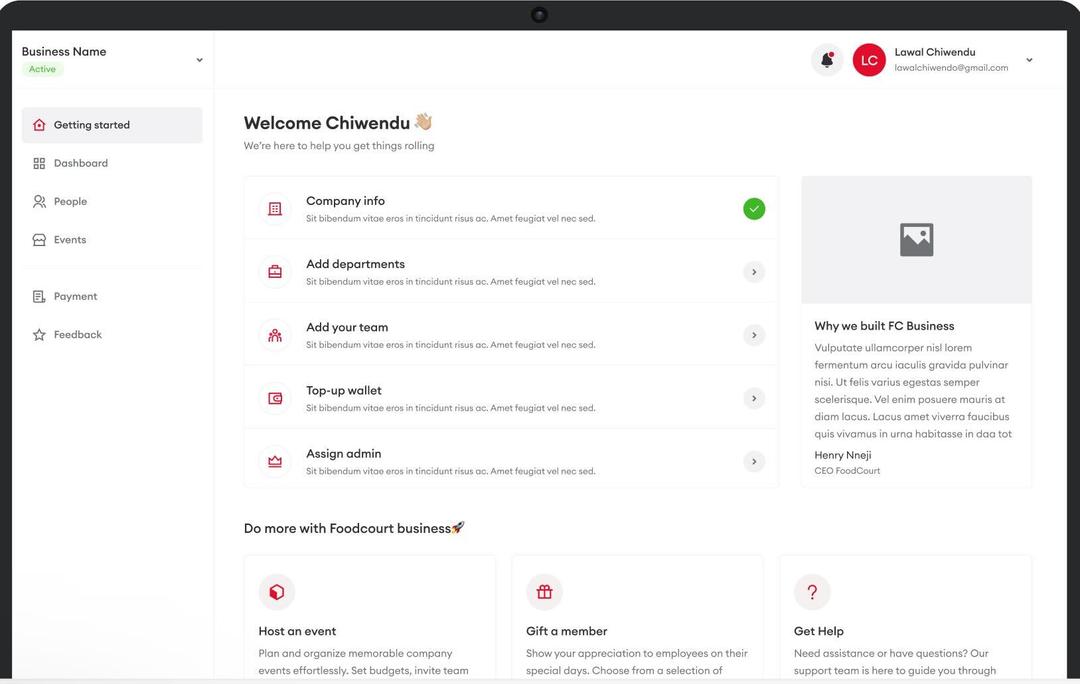Click the Assign admin crown icon
The width and height of the screenshot is (1080, 684).
pyautogui.click(x=275, y=461)
